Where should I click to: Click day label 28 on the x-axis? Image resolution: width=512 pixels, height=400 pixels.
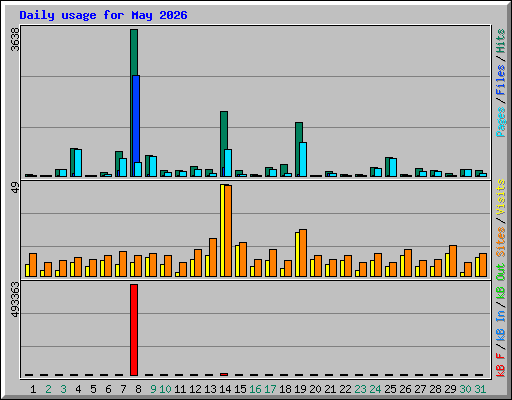coord(435,389)
